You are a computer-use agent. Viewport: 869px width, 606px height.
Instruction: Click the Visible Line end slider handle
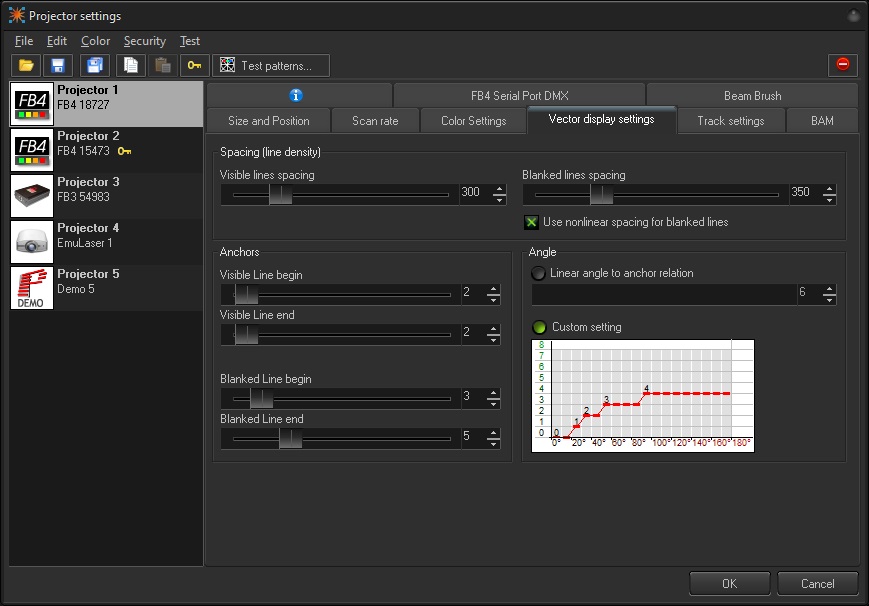tap(246, 335)
